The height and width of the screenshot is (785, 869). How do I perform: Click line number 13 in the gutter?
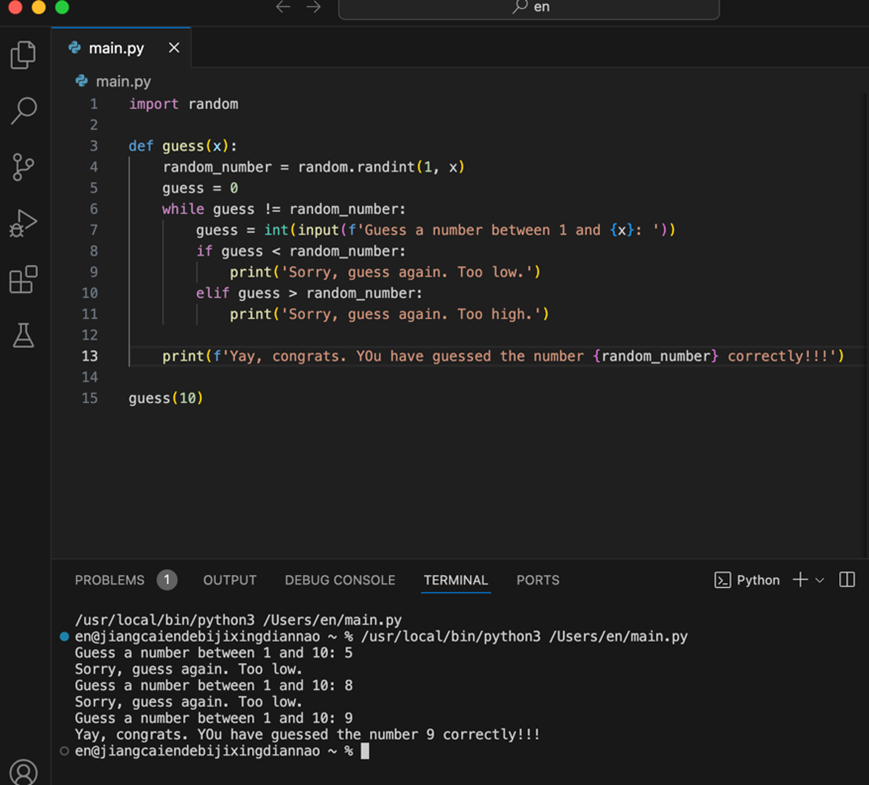(90, 356)
